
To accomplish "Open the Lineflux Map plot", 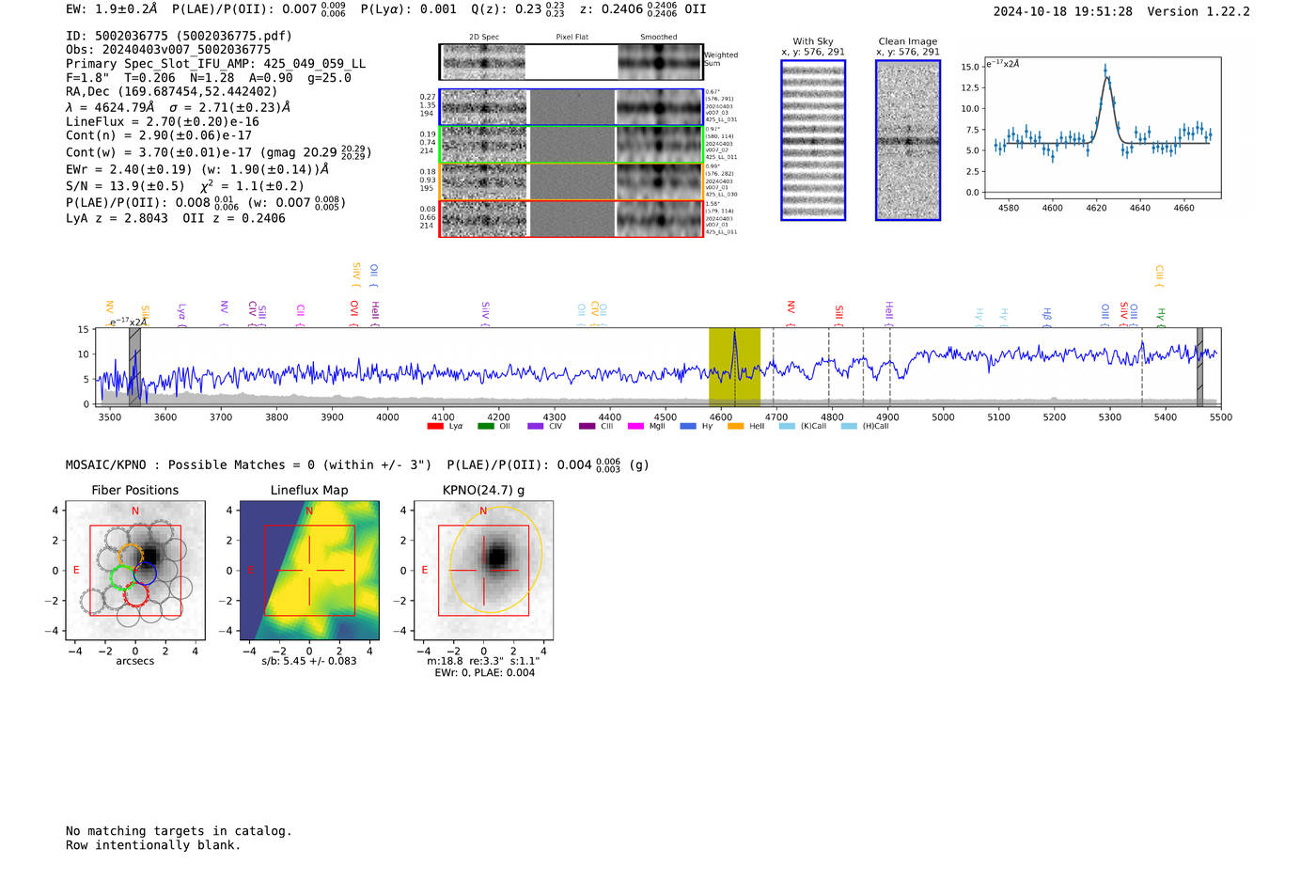I will click(309, 571).
